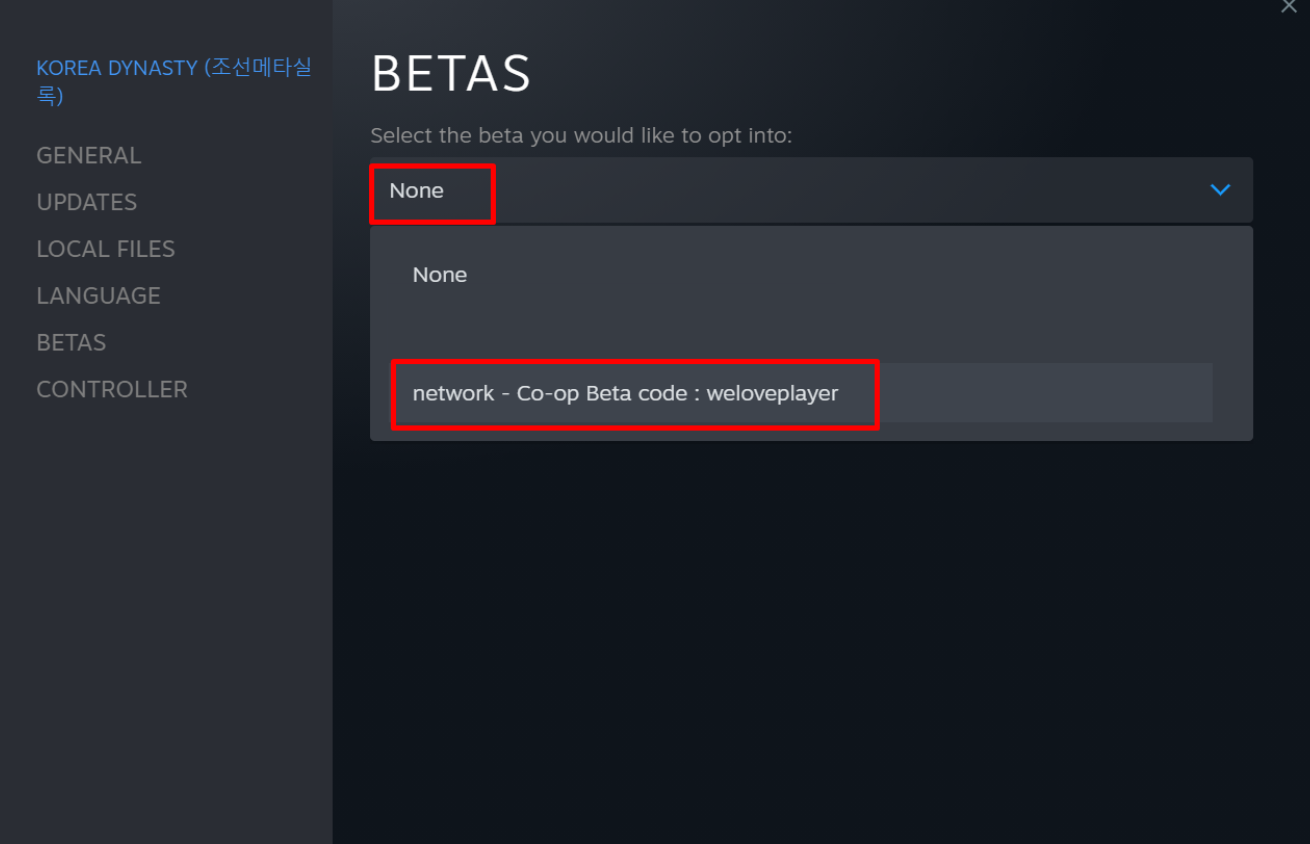
Task: Click empty sidebar space below CONTROLLER
Action: pos(165,600)
